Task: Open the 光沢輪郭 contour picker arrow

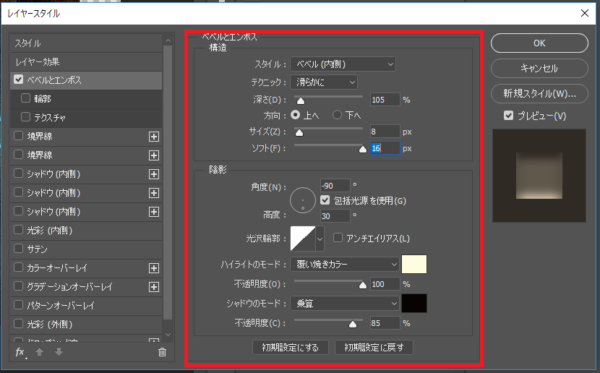Action: (x=320, y=239)
